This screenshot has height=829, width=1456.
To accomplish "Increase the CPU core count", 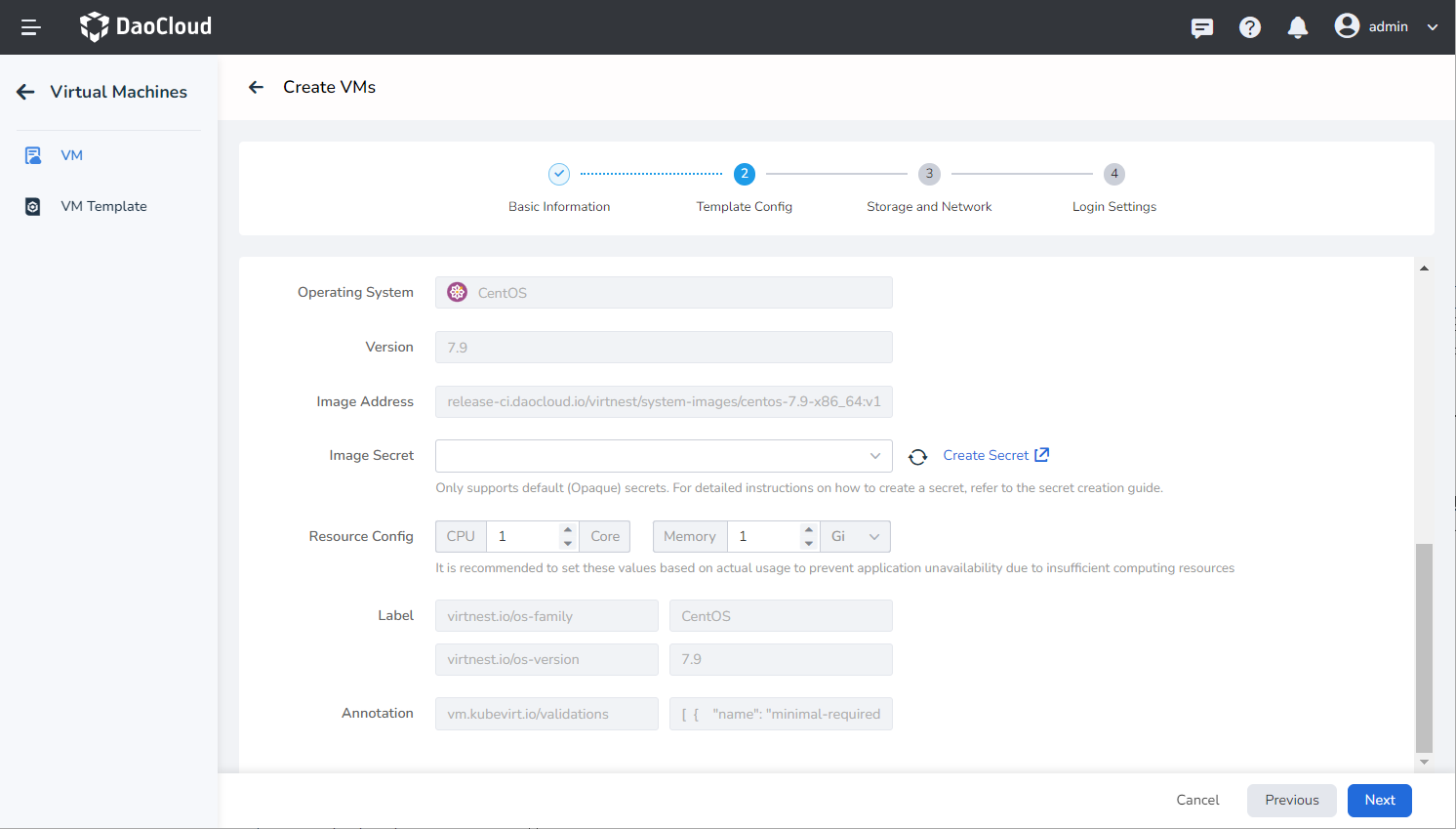I will pyautogui.click(x=568, y=530).
